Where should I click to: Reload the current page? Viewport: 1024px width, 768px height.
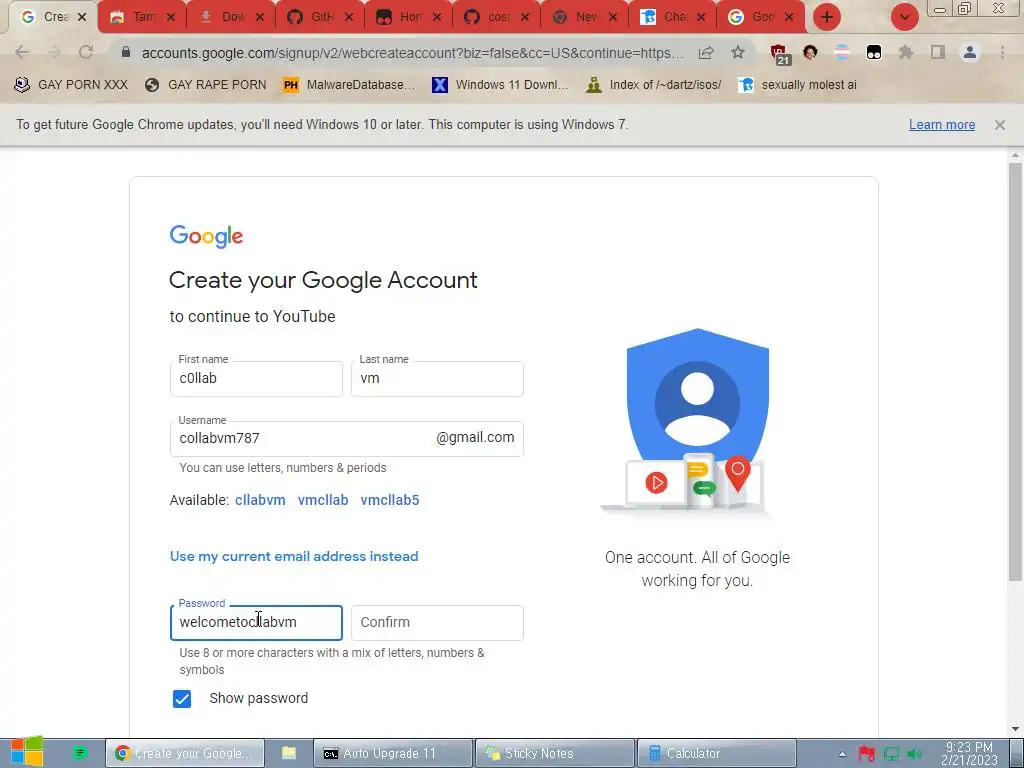[x=86, y=52]
